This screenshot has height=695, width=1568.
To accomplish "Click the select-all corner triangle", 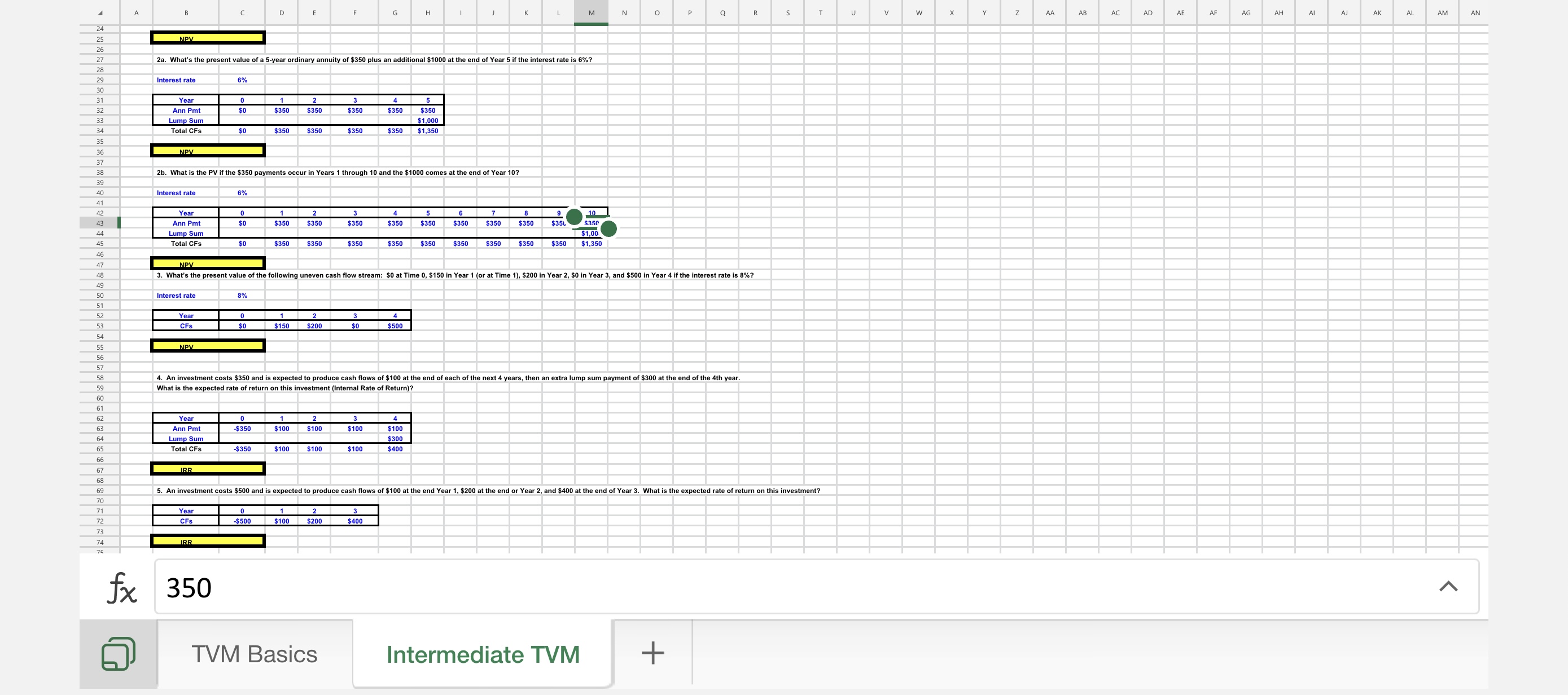I will coord(100,14).
